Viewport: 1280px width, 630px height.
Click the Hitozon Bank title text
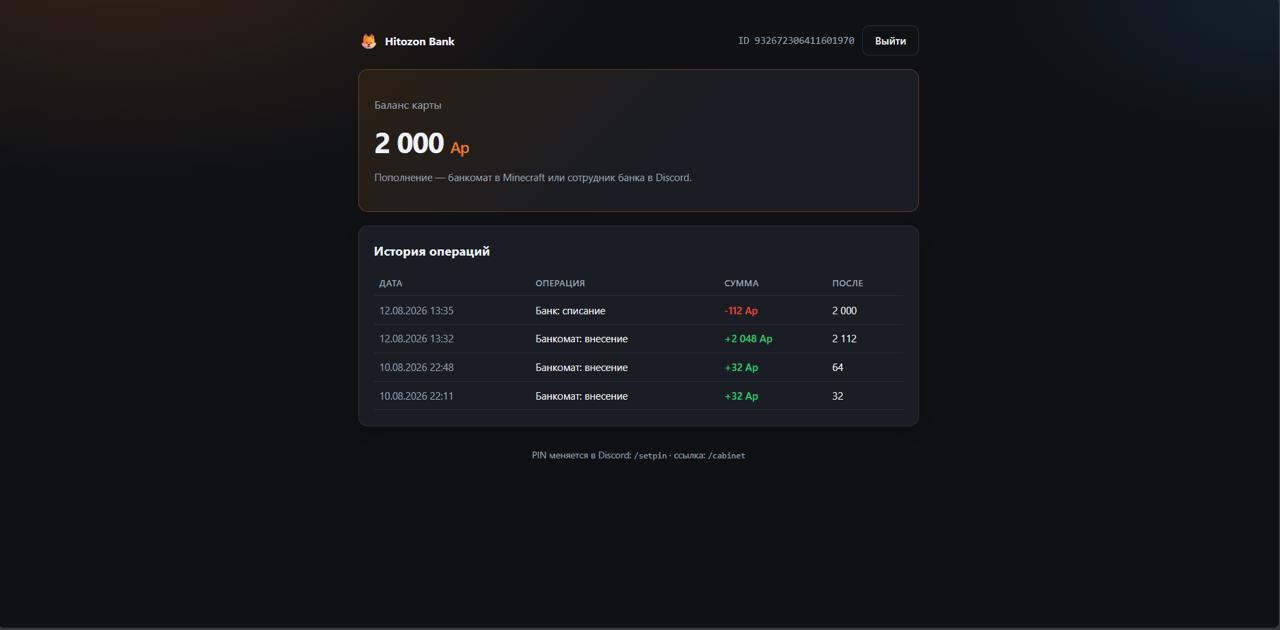click(420, 41)
